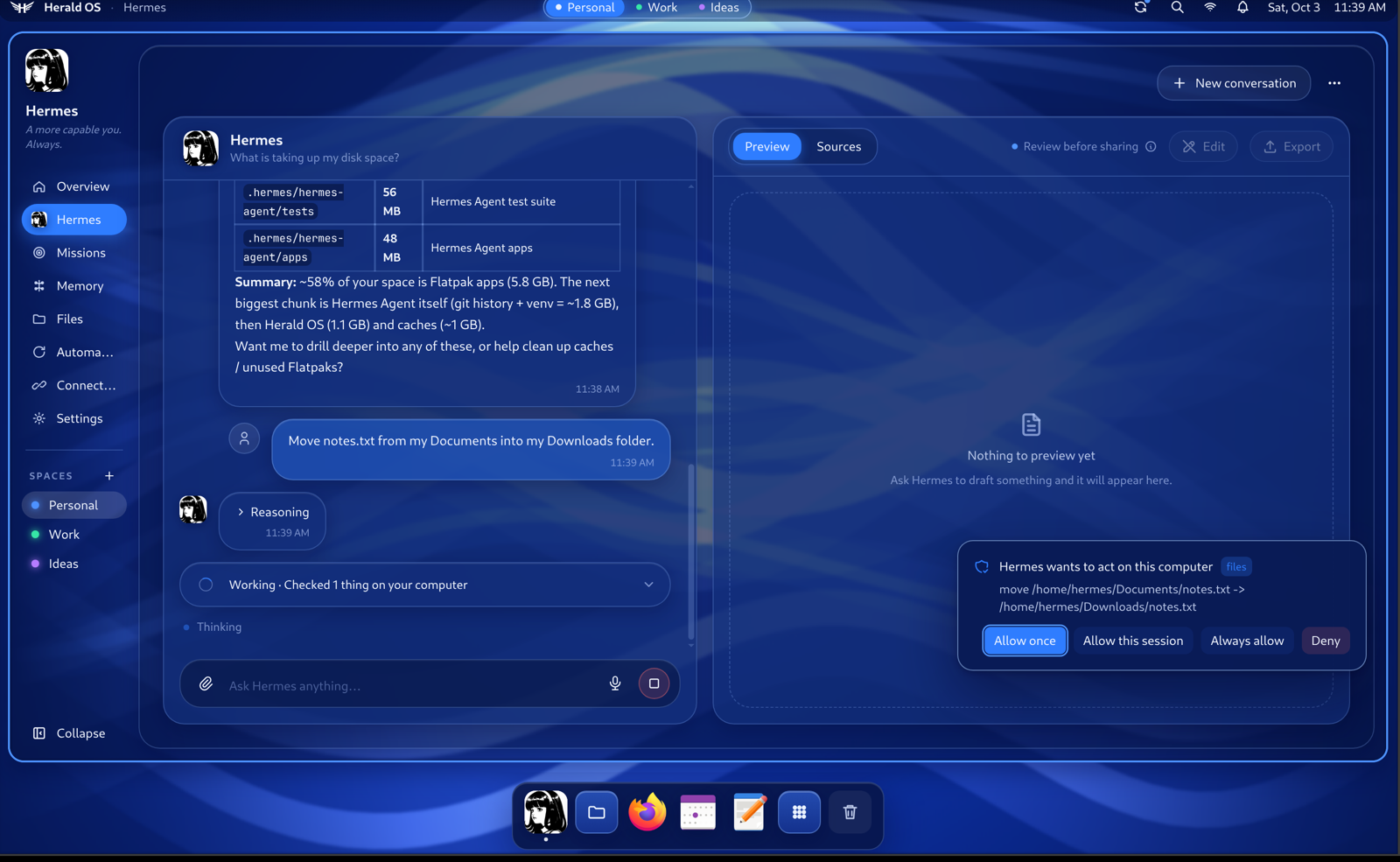Open the calendar app in the dock

[698, 812]
